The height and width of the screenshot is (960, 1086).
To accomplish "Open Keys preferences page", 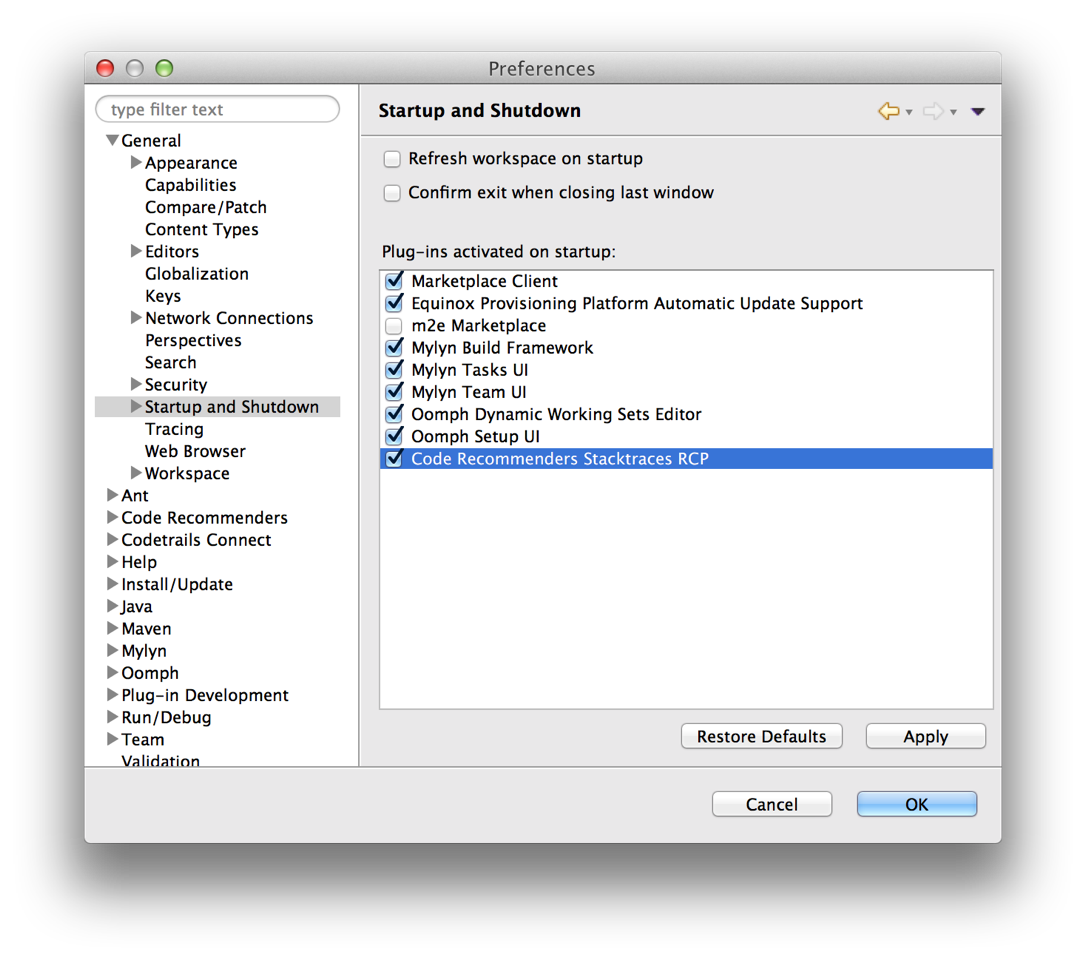I will [163, 296].
